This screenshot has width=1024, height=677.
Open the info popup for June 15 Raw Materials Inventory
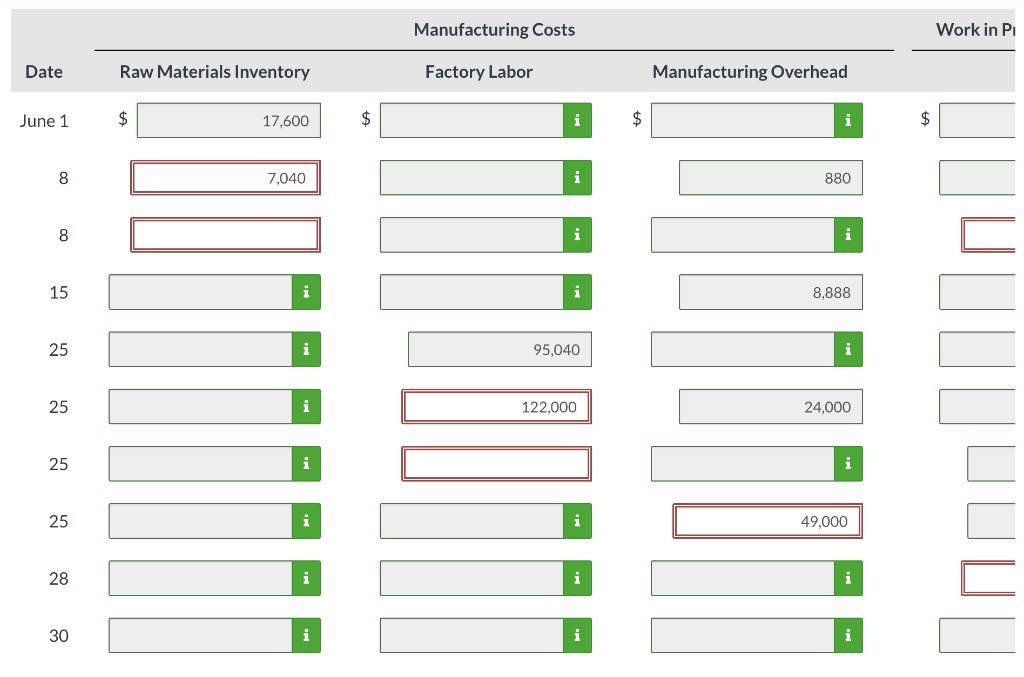tap(307, 292)
